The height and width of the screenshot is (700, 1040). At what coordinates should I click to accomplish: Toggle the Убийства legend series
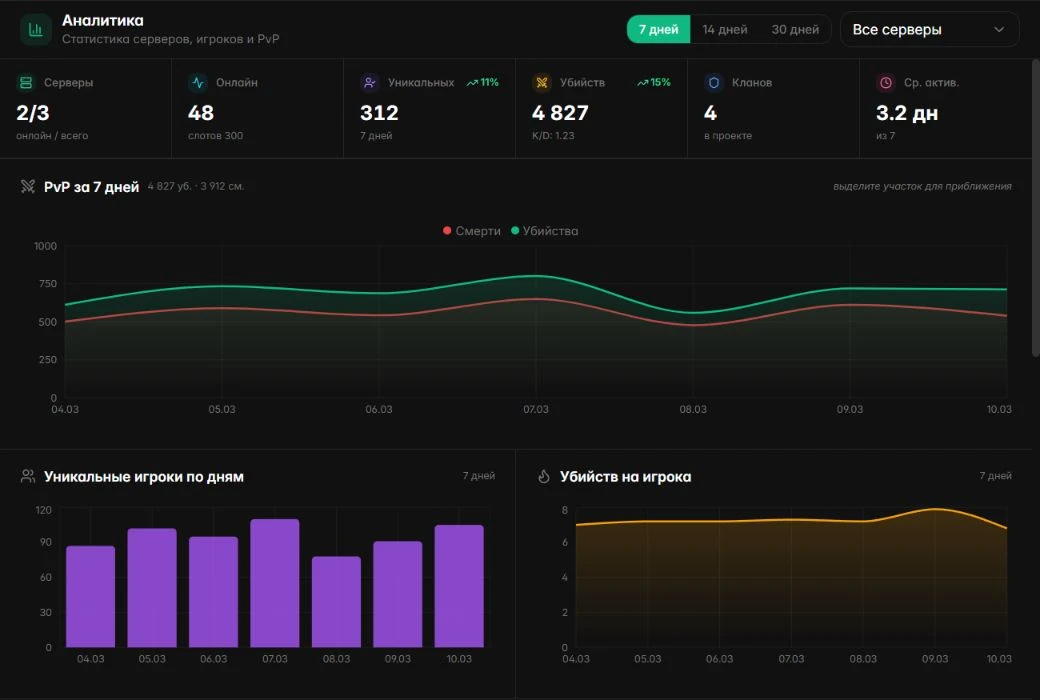coord(545,231)
